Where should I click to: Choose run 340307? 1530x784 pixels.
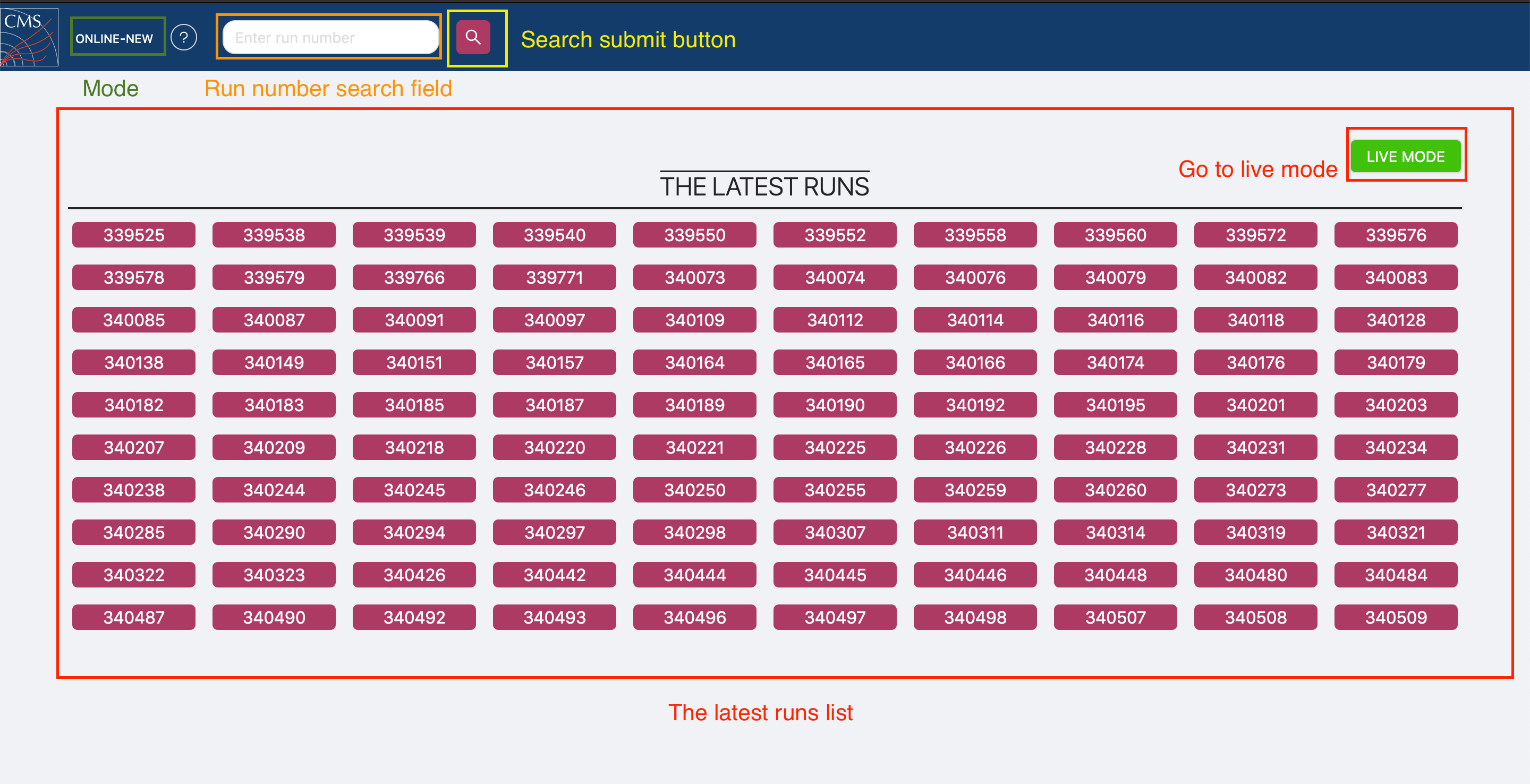click(x=835, y=533)
